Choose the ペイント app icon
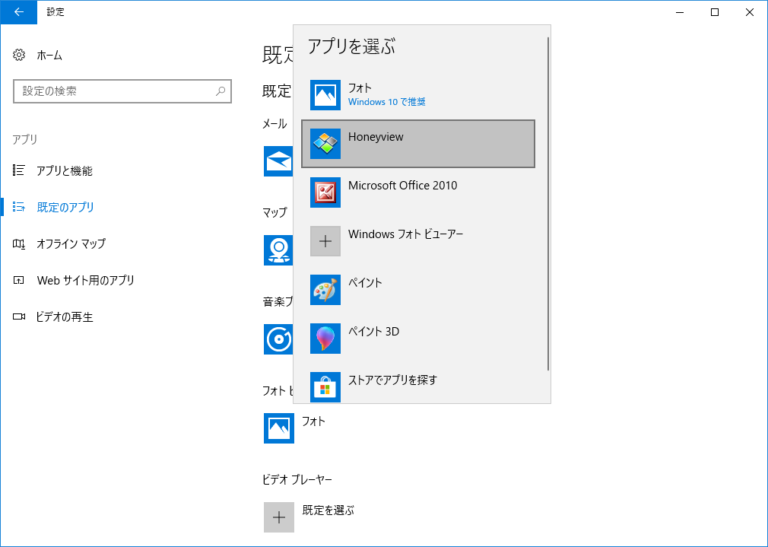The height and width of the screenshot is (547, 768). (326, 290)
